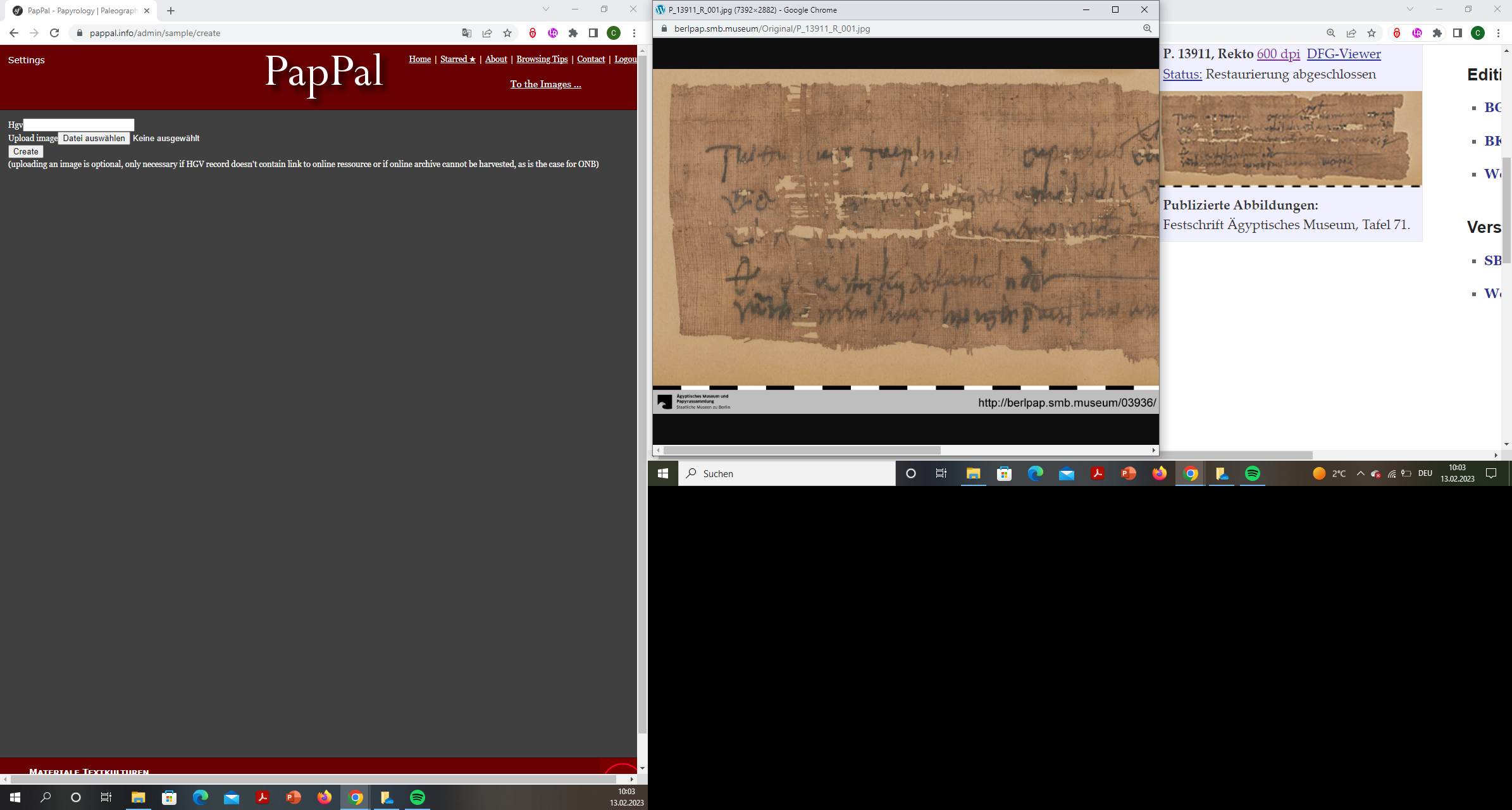Image resolution: width=1512 pixels, height=810 pixels.
Task: Click the Suchen search box in taskbar
Action: pyautogui.click(x=787, y=473)
